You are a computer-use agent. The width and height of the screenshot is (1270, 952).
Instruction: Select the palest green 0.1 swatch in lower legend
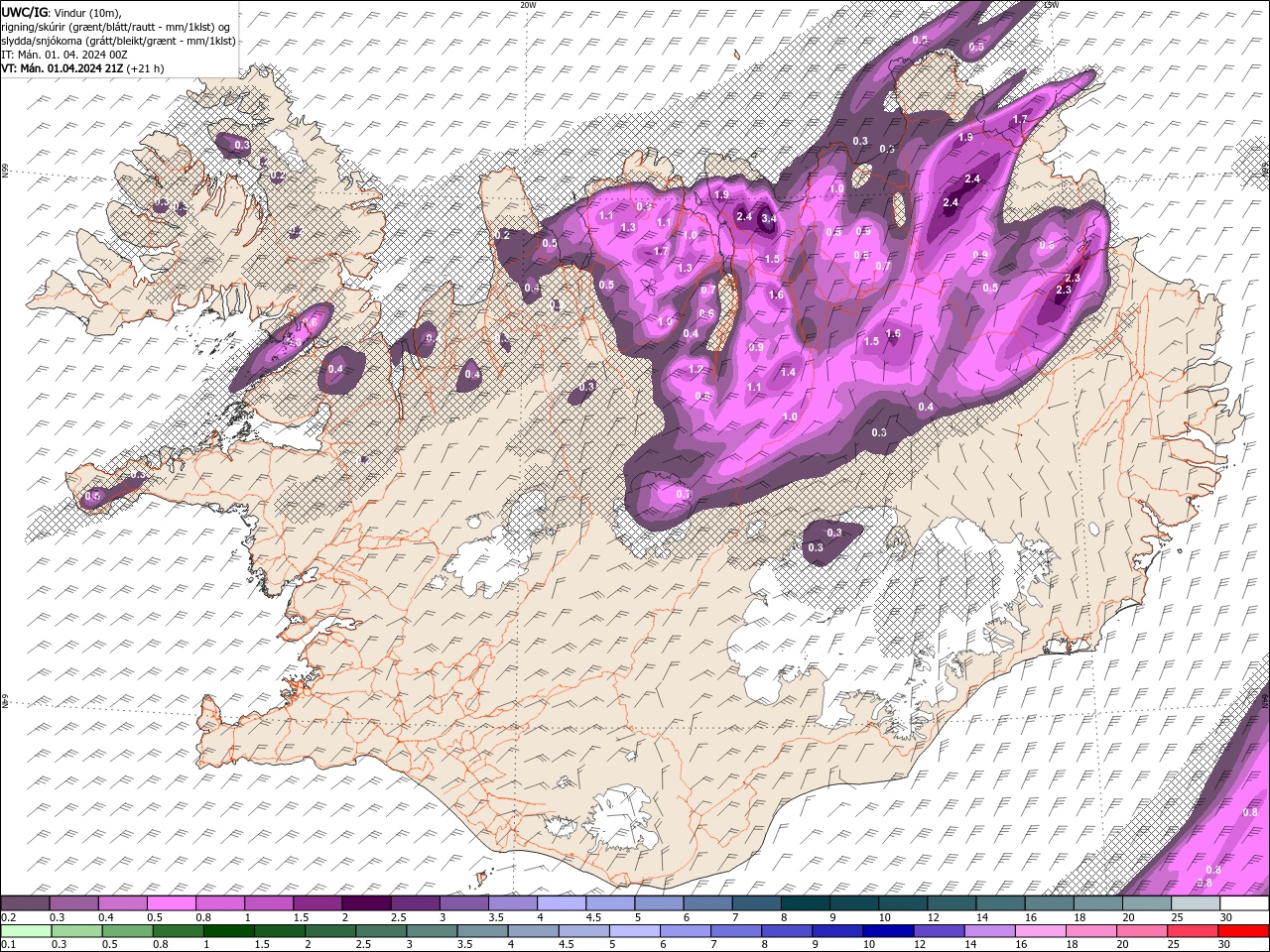(26, 931)
